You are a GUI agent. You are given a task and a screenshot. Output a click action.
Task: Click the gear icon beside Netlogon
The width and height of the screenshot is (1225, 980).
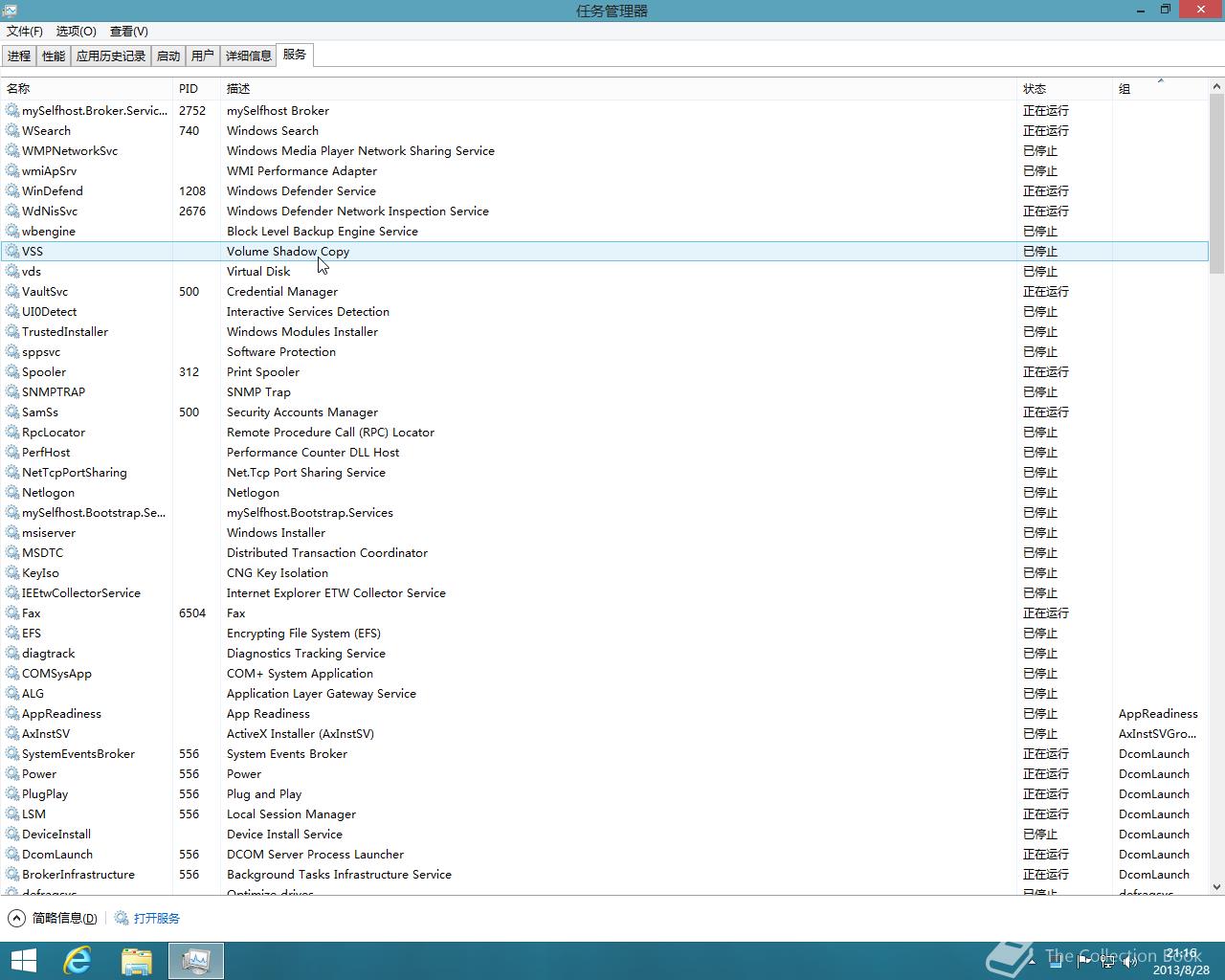point(12,493)
